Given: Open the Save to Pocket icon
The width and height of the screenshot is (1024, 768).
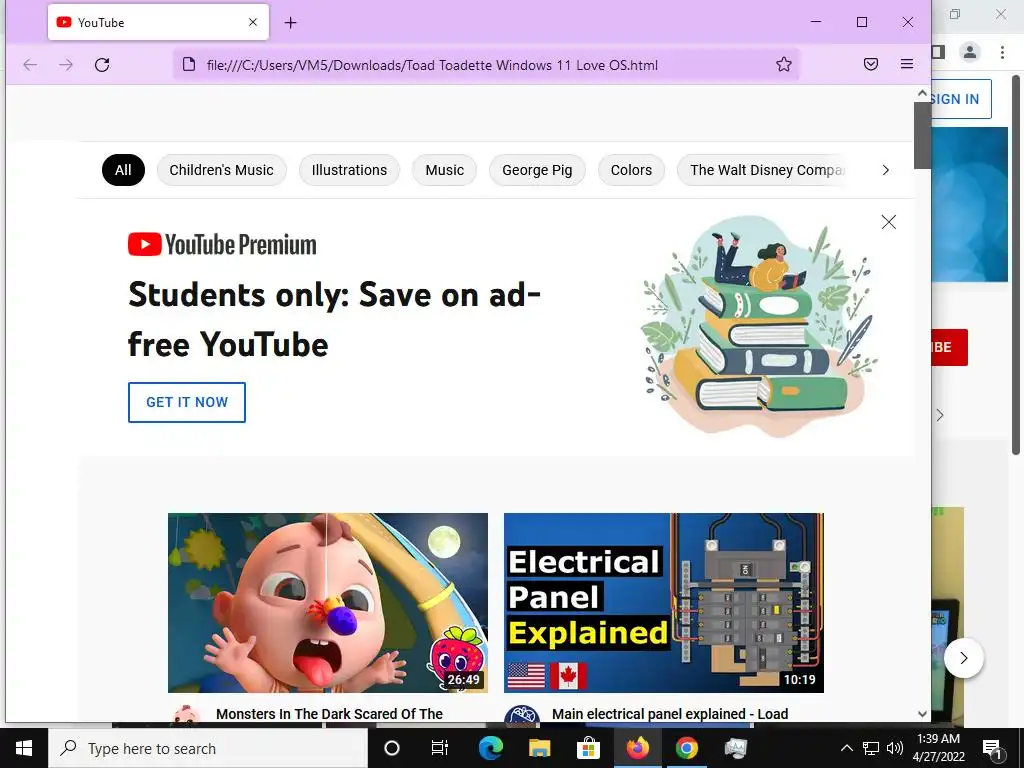Looking at the screenshot, I should tap(871, 64).
